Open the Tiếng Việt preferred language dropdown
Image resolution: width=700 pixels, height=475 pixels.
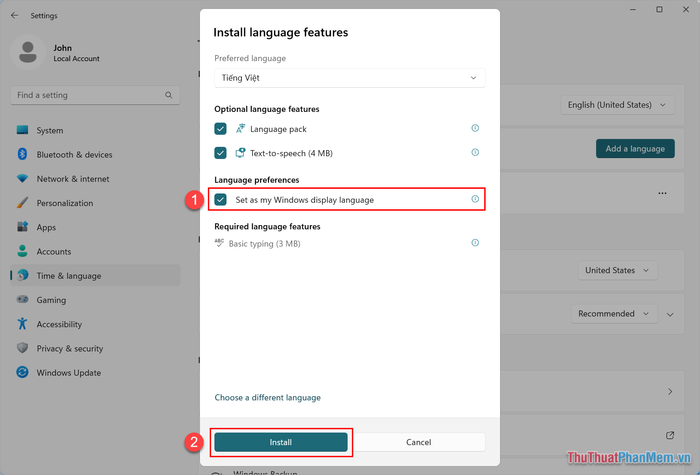[x=350, y=78]
